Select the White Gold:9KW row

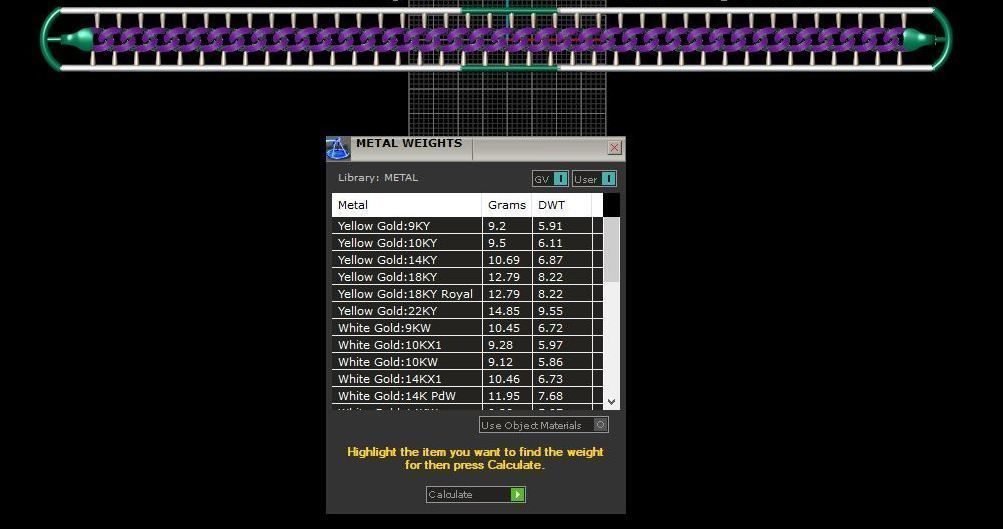click(x=467, y=328)
